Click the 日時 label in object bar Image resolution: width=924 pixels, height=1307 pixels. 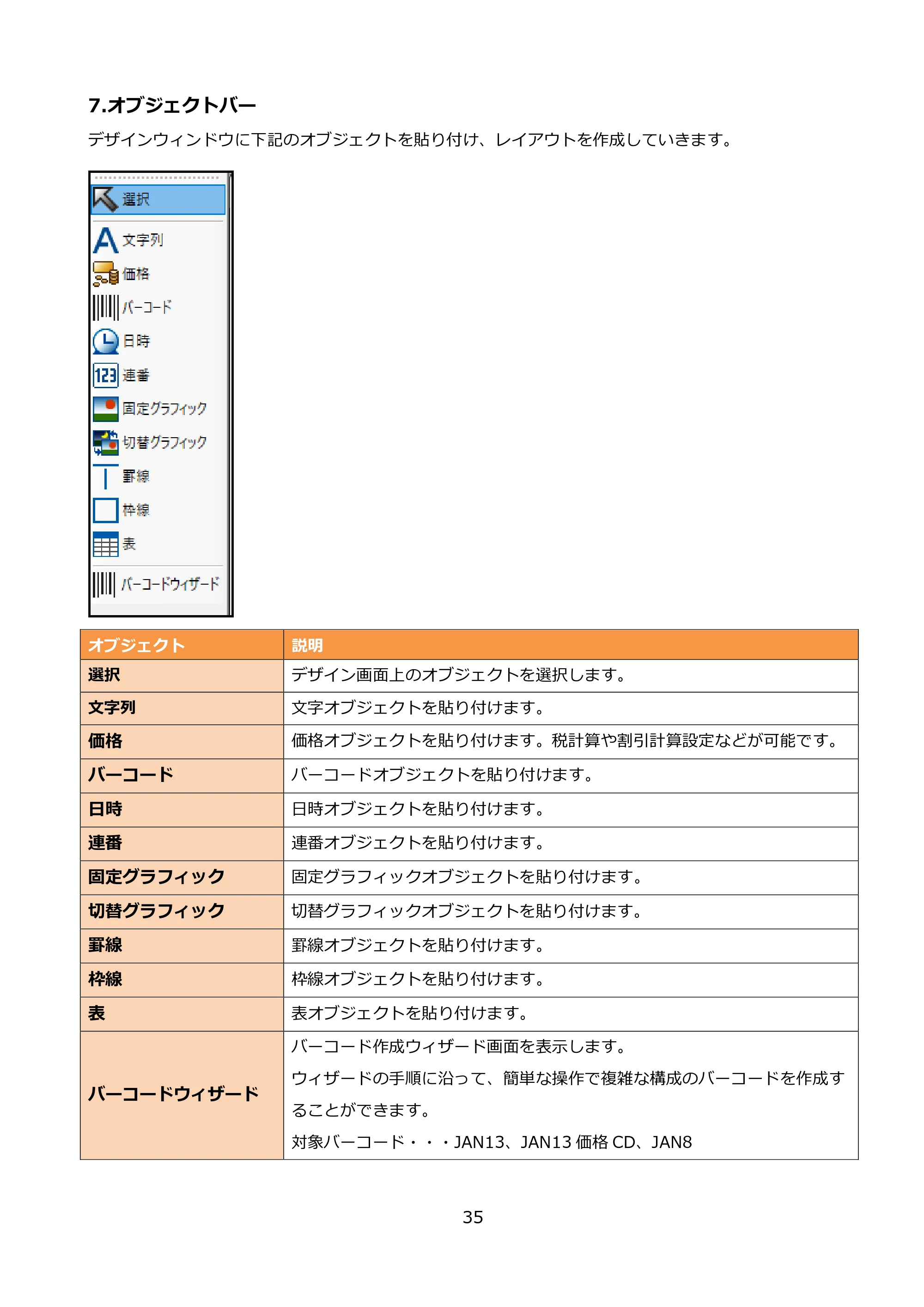[136, 341]
